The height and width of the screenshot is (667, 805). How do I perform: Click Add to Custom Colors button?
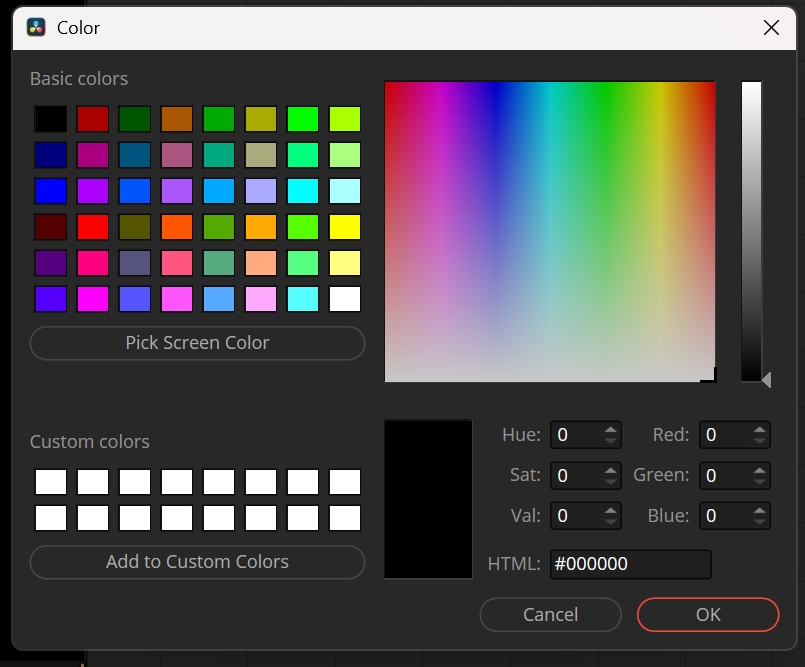(x=198, y=562)
